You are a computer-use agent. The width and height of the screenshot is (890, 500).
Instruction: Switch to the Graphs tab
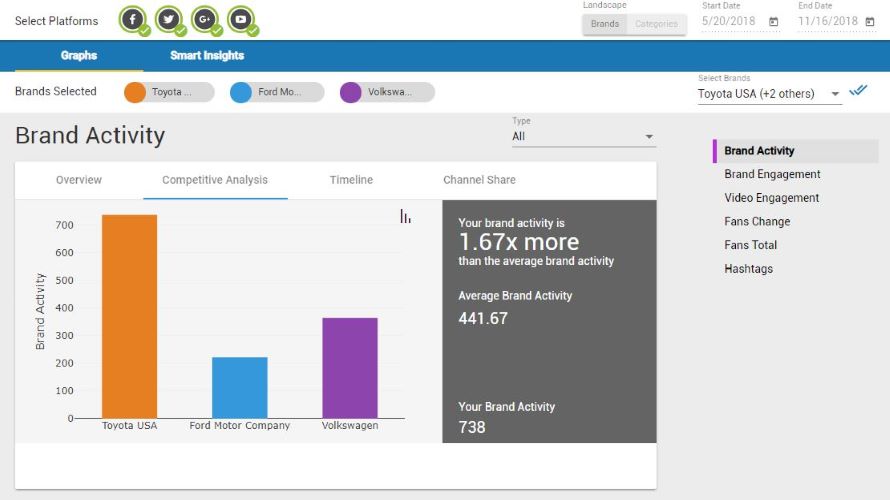coord(79,56)
